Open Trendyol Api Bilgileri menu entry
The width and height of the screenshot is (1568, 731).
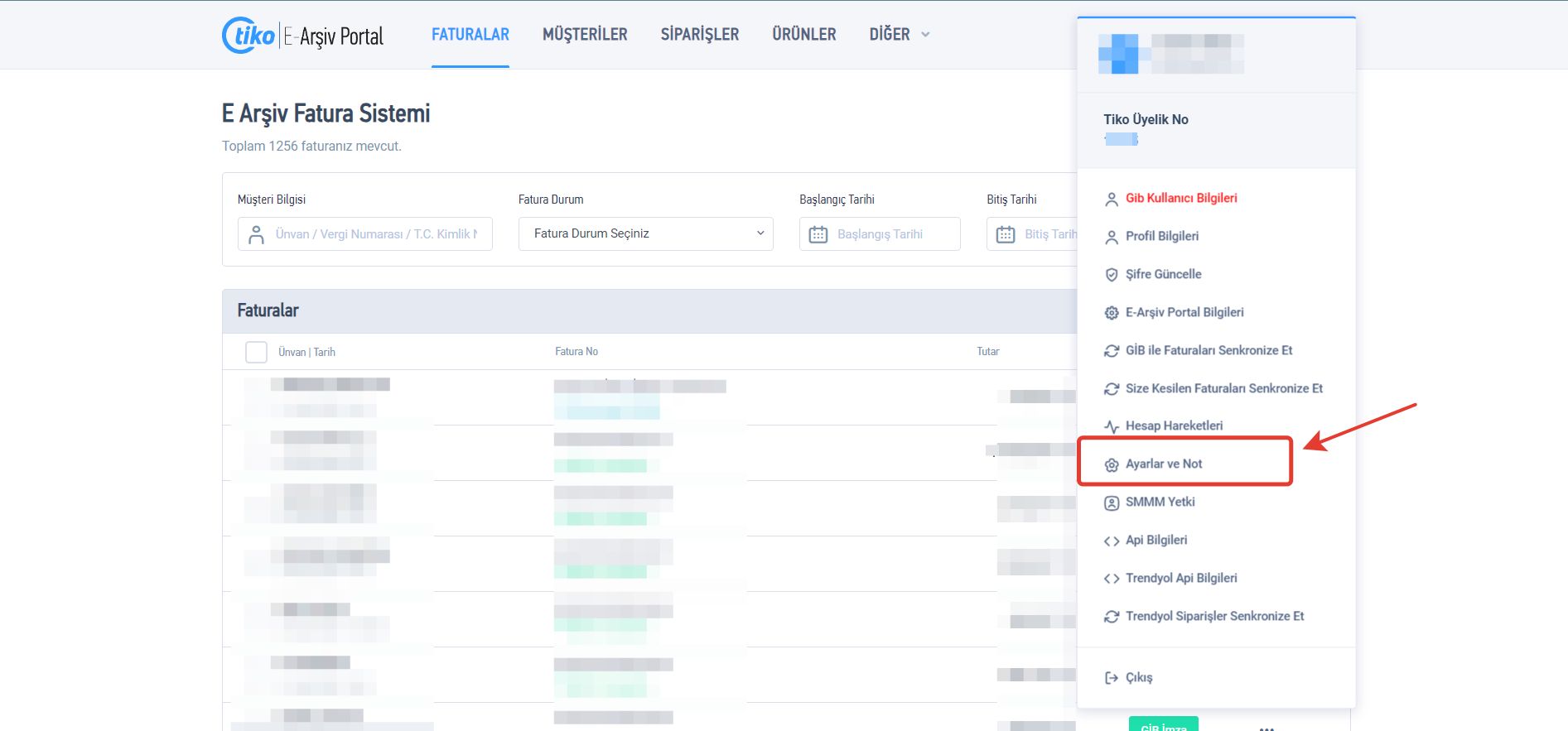[x=1181, y=578]
